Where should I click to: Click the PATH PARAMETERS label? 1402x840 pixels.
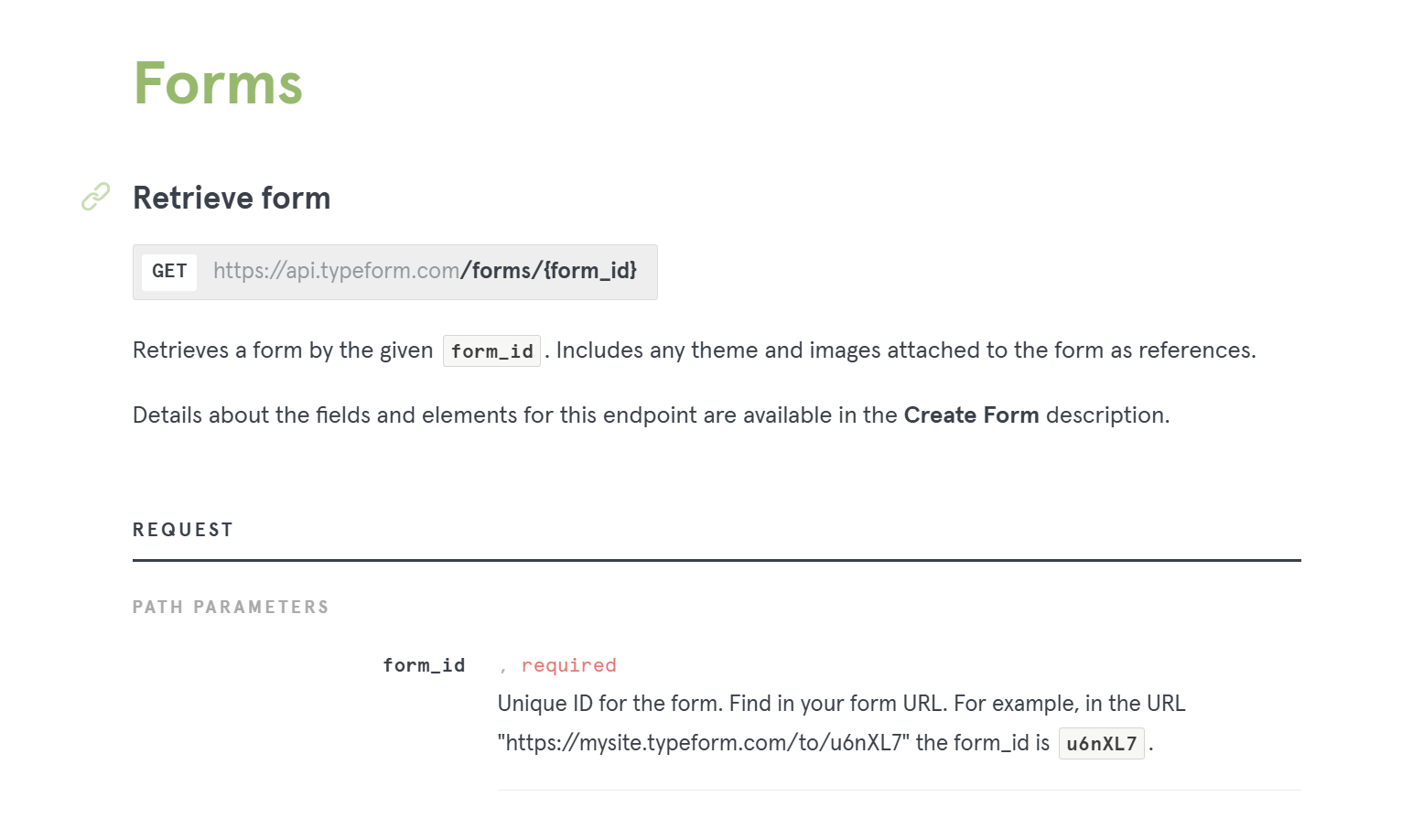(x=231, y=608)
